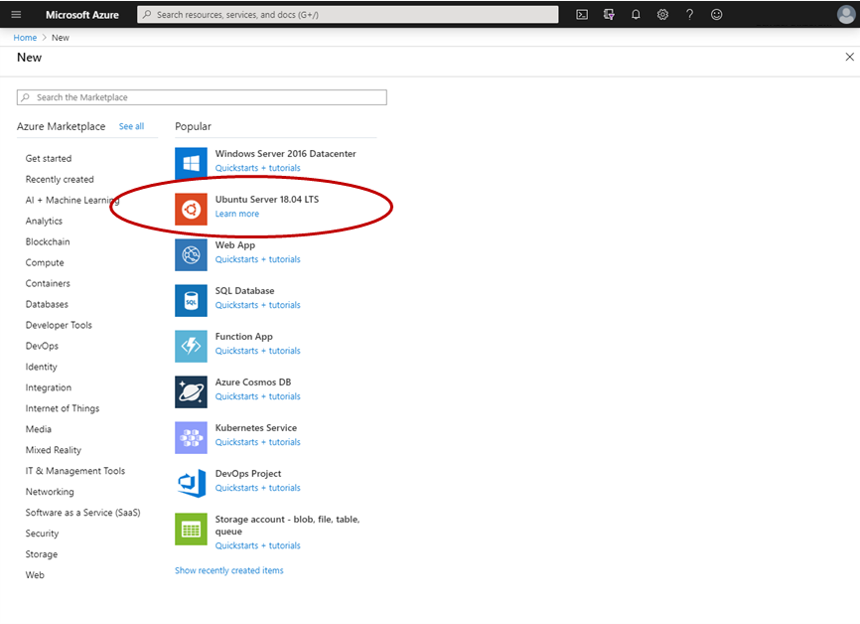The height and width of the screenshot is (624, 860).
Task: Open portal settings gear
Action: point(663,15)
